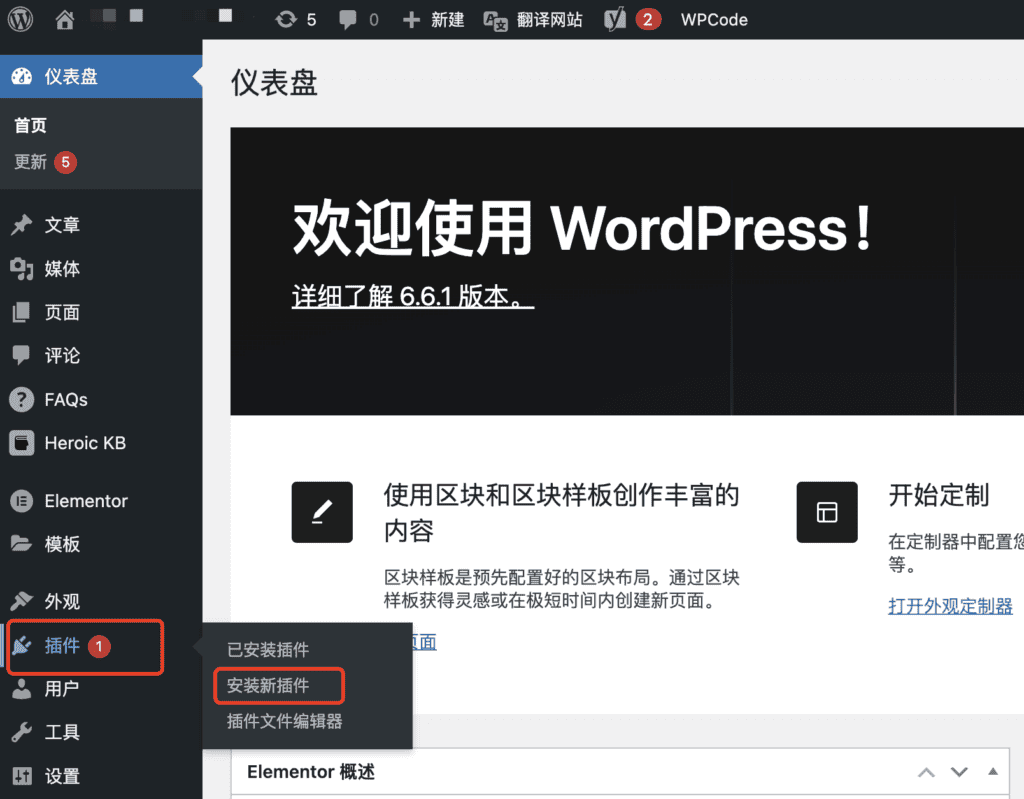Click the wrench icon for 工具

click(x=21, y=732)
